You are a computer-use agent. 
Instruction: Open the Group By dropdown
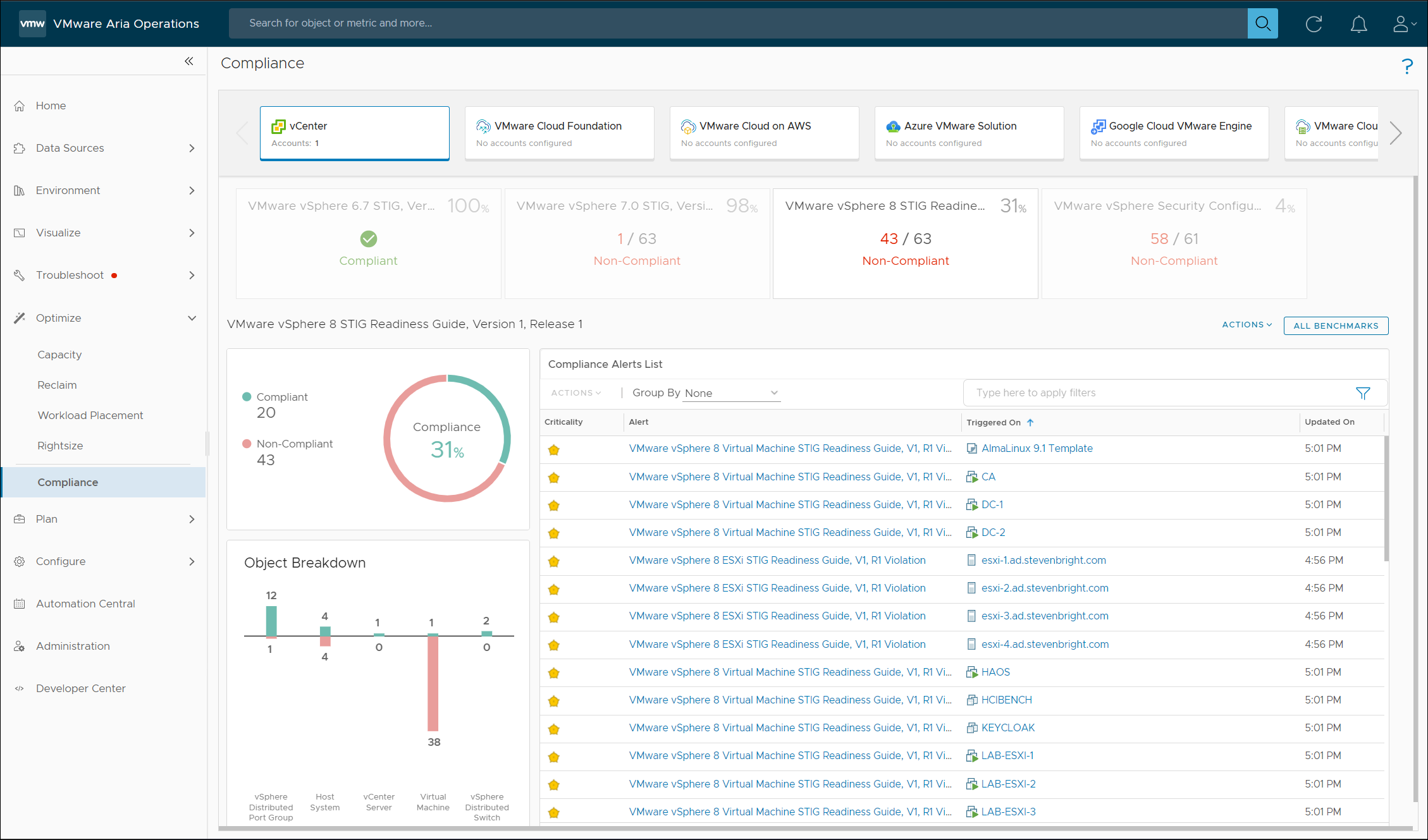tap(730, 393)
